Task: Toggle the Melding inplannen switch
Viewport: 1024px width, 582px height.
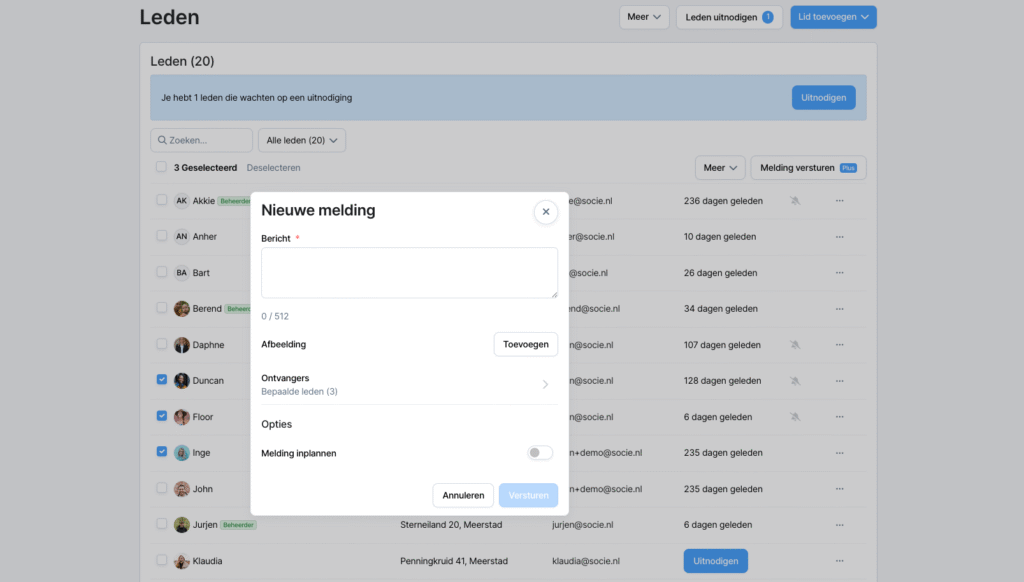Action: click(x=540, y=453)
